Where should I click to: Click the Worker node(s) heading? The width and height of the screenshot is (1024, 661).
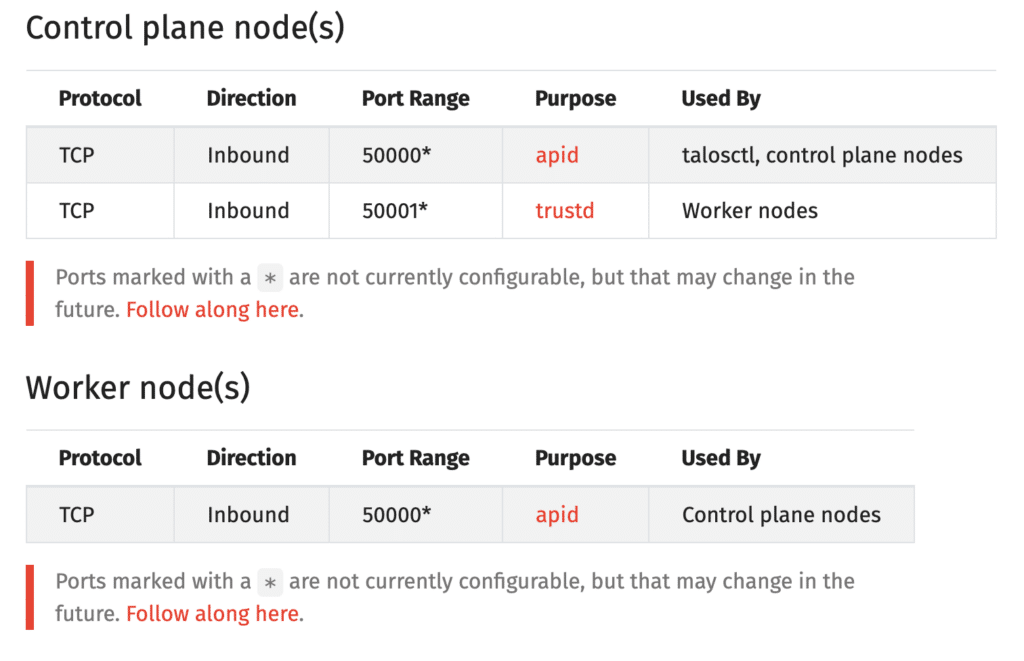137,388
